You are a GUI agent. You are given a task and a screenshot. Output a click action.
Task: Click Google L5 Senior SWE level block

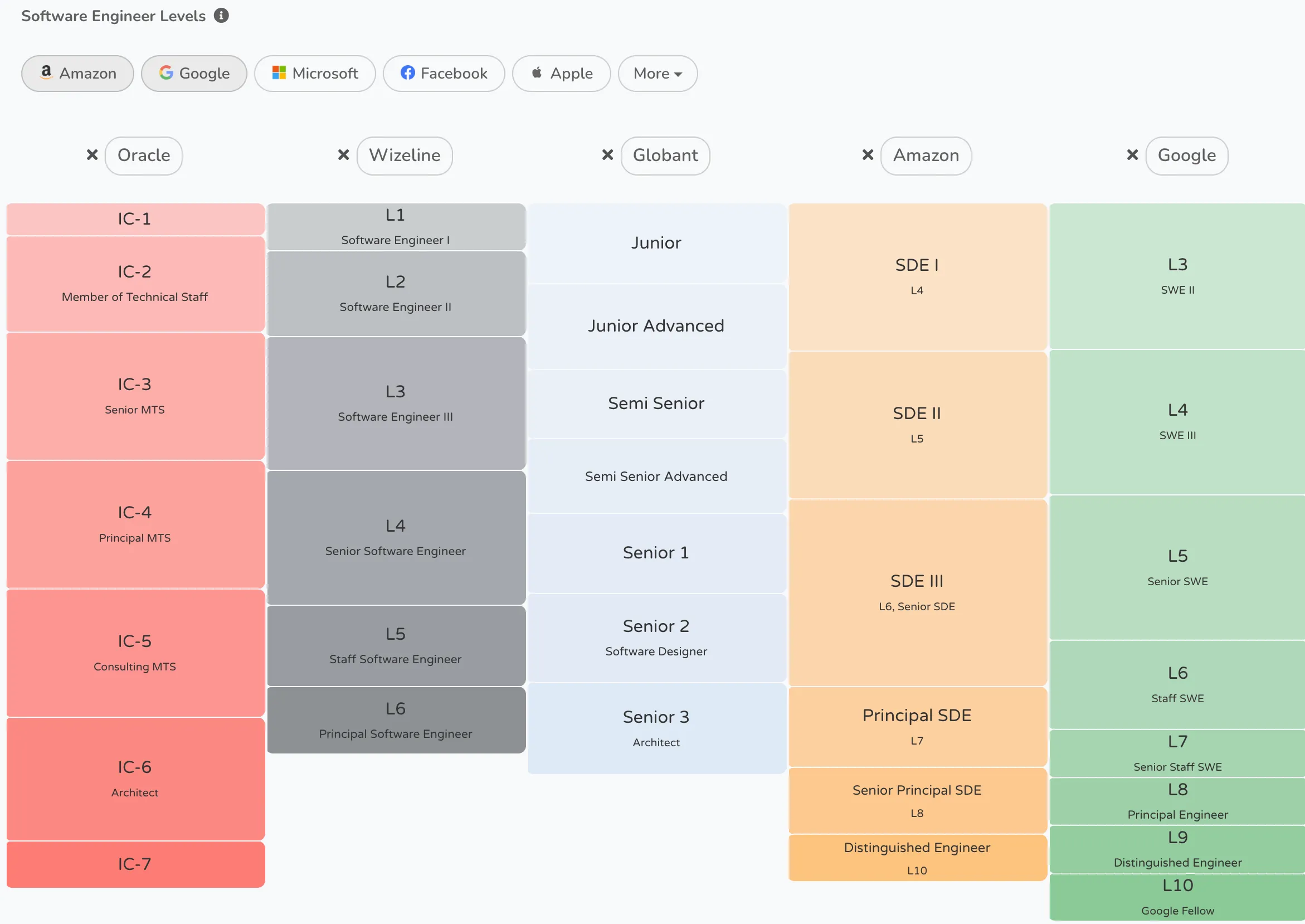[1176, 567]
